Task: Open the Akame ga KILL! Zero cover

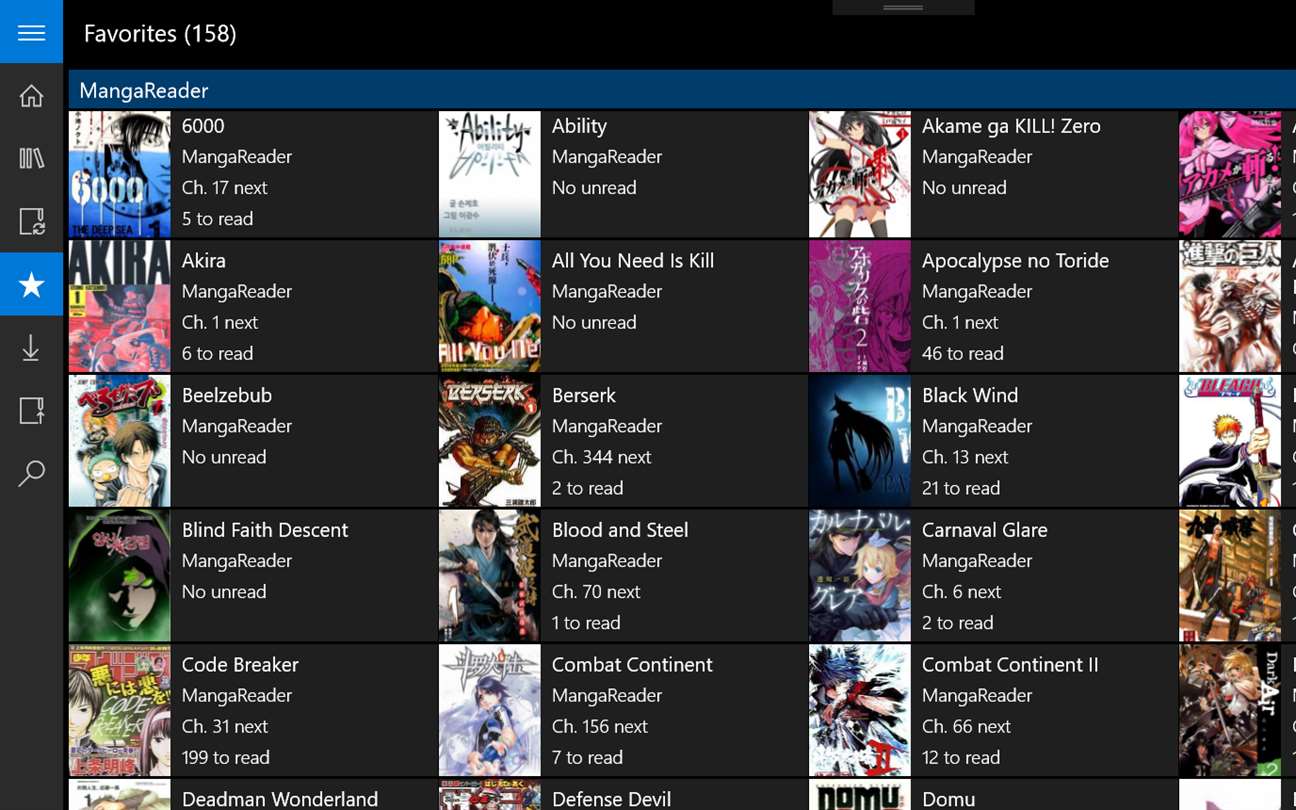Action: [860, 174]
